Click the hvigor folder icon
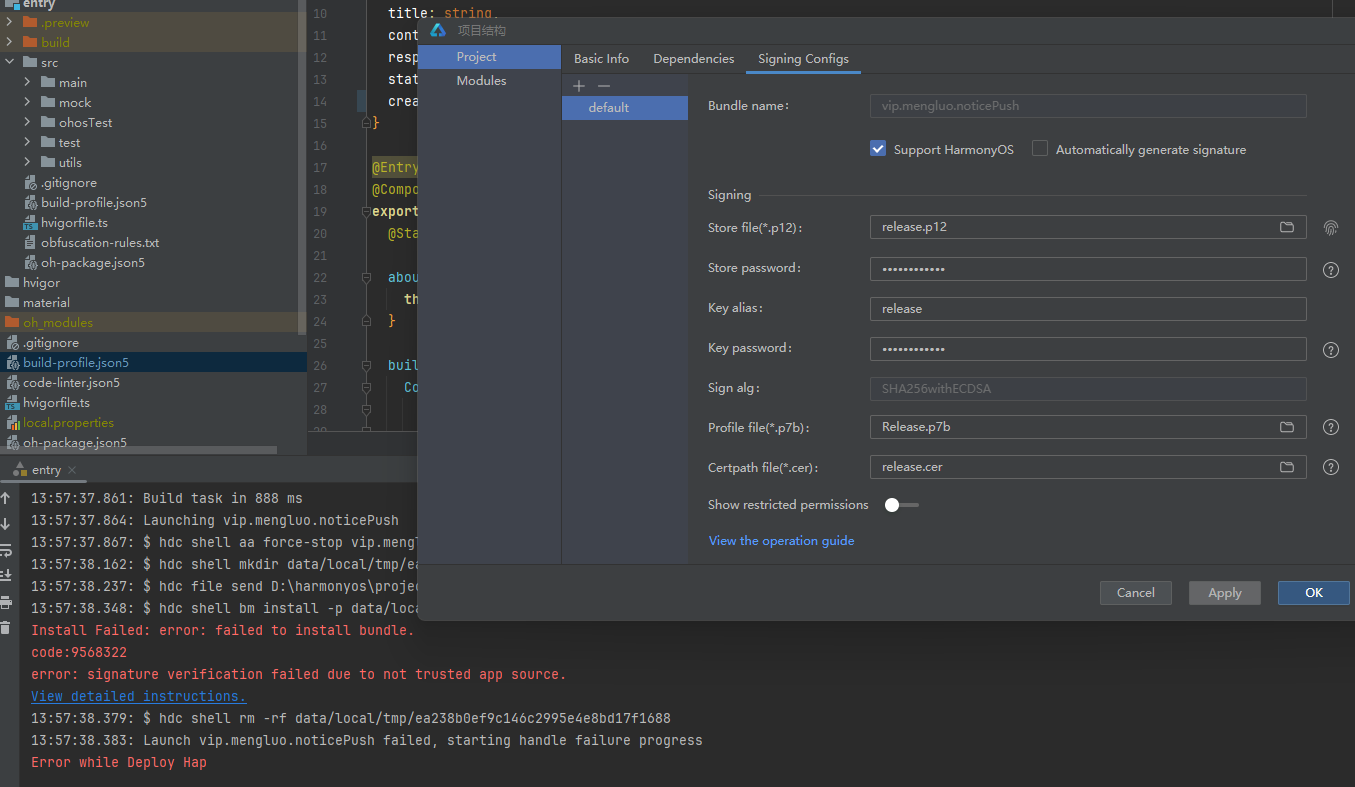 pyautogui.click(x=12, y=282)
